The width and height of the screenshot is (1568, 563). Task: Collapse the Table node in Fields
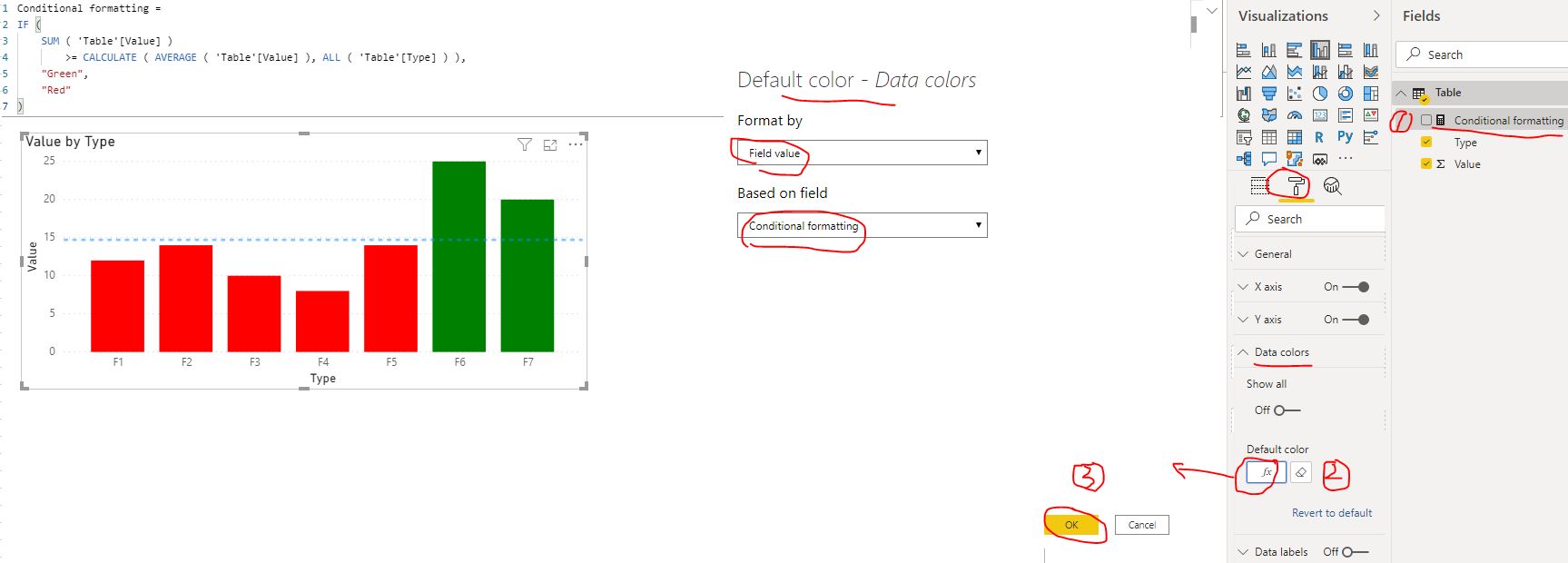click(x=1401, y=93)
